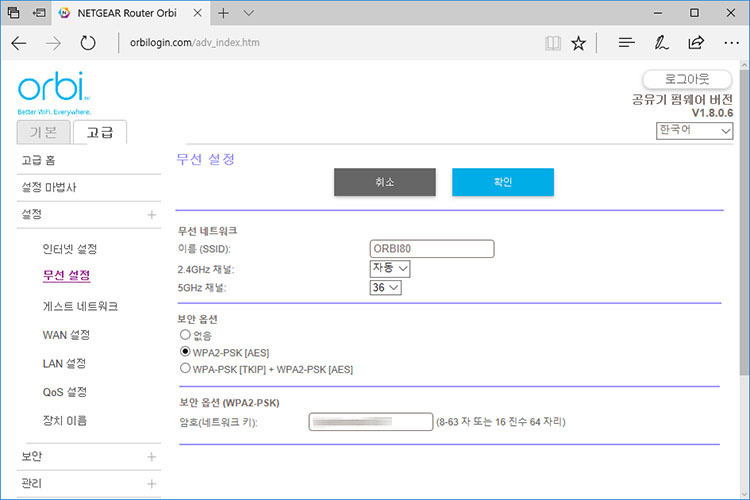Edit the SSID name field ORBI80
Viewport: 750px width, 500px height.
(x=432, y=249)
